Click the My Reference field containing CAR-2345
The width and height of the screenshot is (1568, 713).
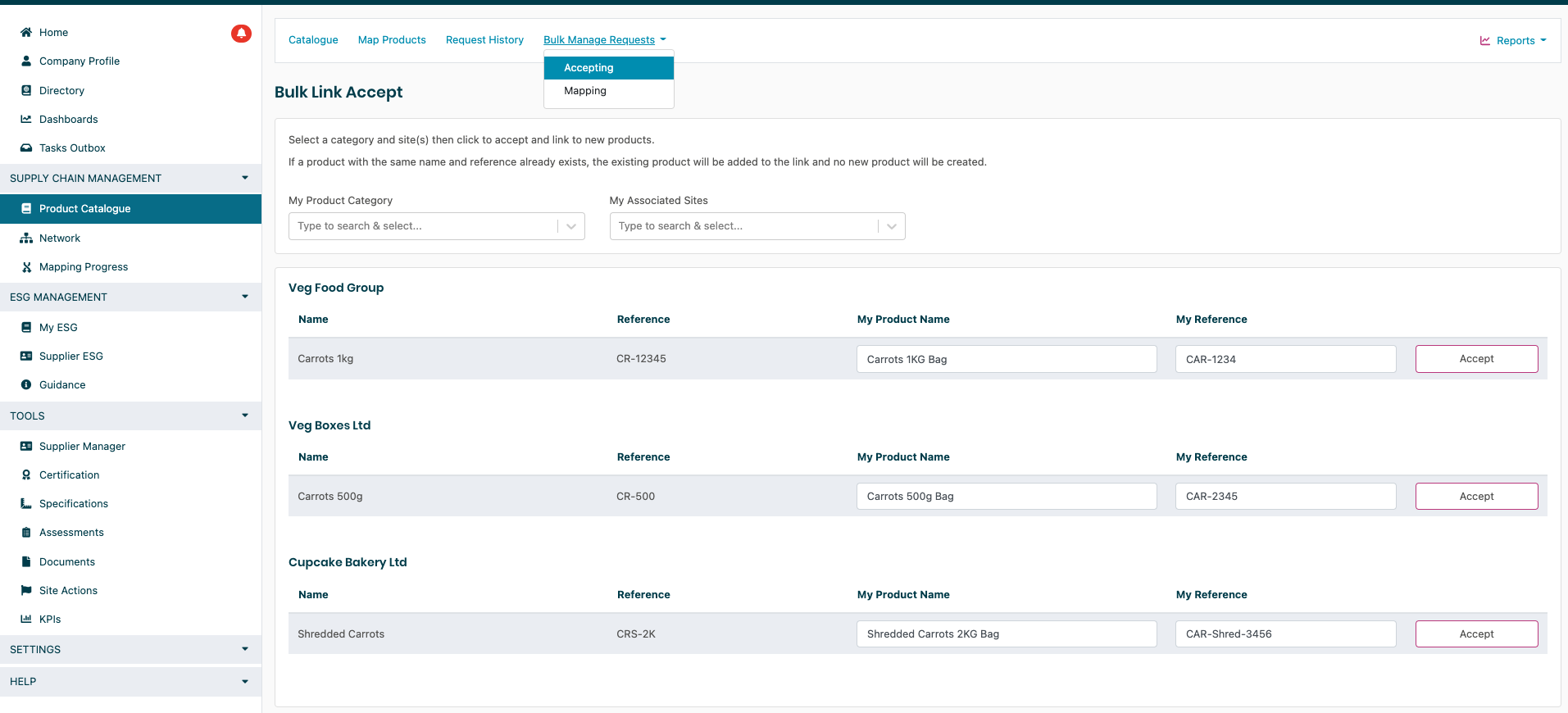[x=1285, y=497]
